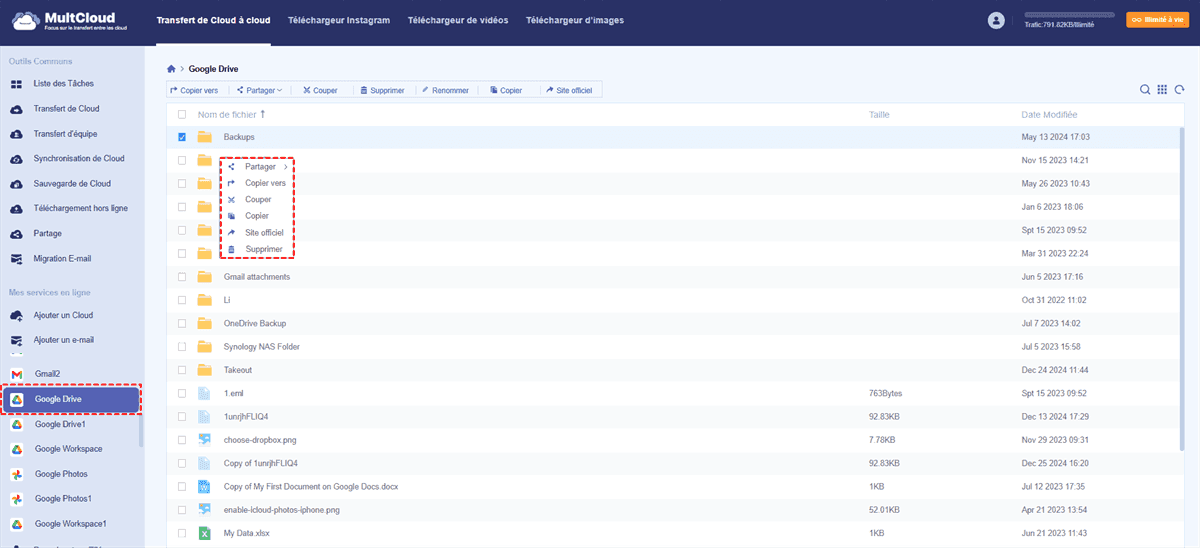This screenshot has height=548, width=1200.
Task: Choose Supprimer in context menu
Action: pyautogui.click(x=258, y=249)
